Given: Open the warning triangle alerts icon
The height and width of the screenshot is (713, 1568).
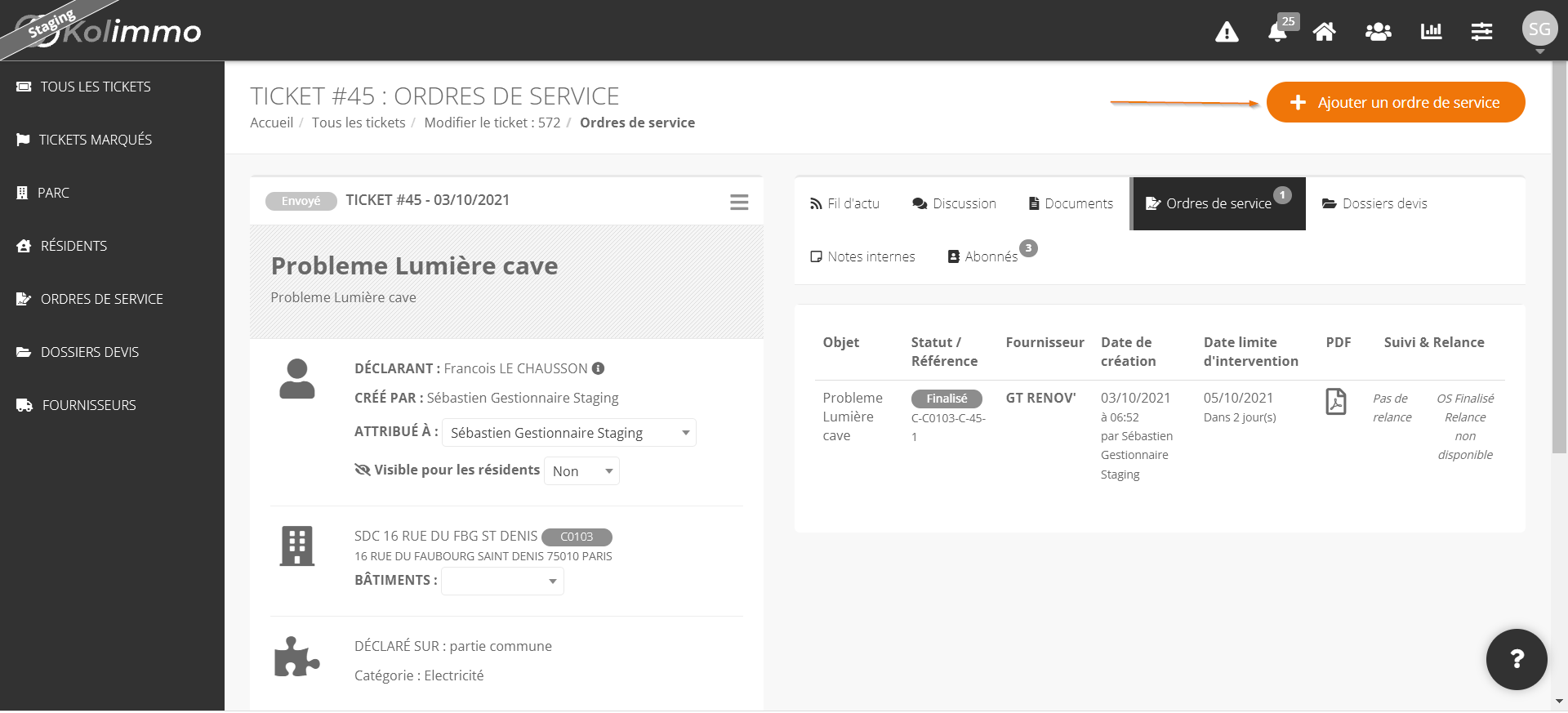Looking at the screenshot, I should pyautogui.click(x=1227, y=32).
